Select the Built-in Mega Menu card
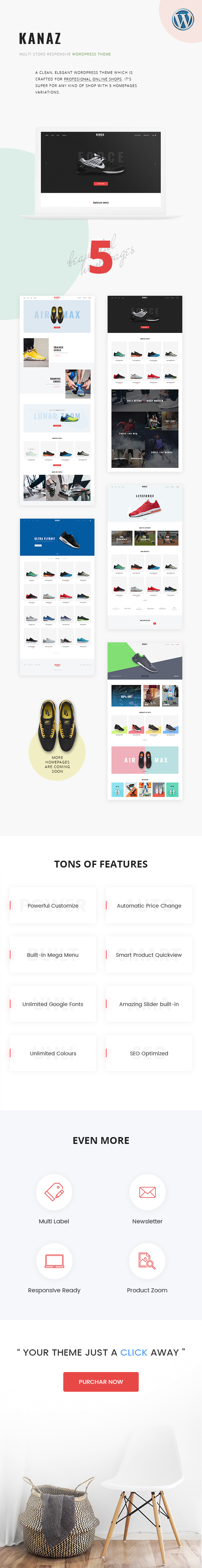Screen dimensions: 202x1568 [x=53, y=955]
